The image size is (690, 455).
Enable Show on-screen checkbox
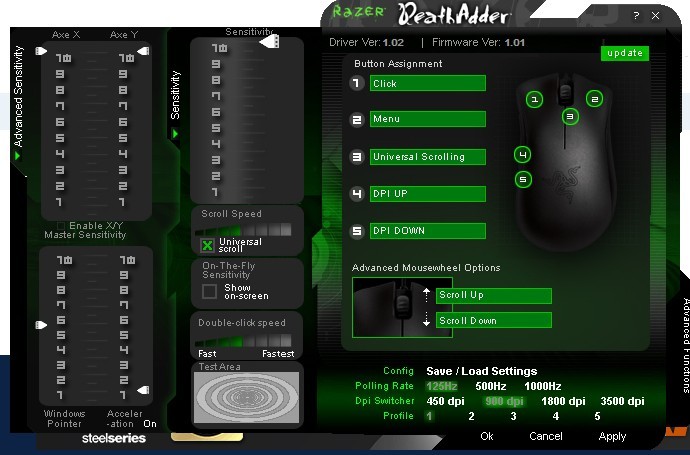tap(209, 291)
